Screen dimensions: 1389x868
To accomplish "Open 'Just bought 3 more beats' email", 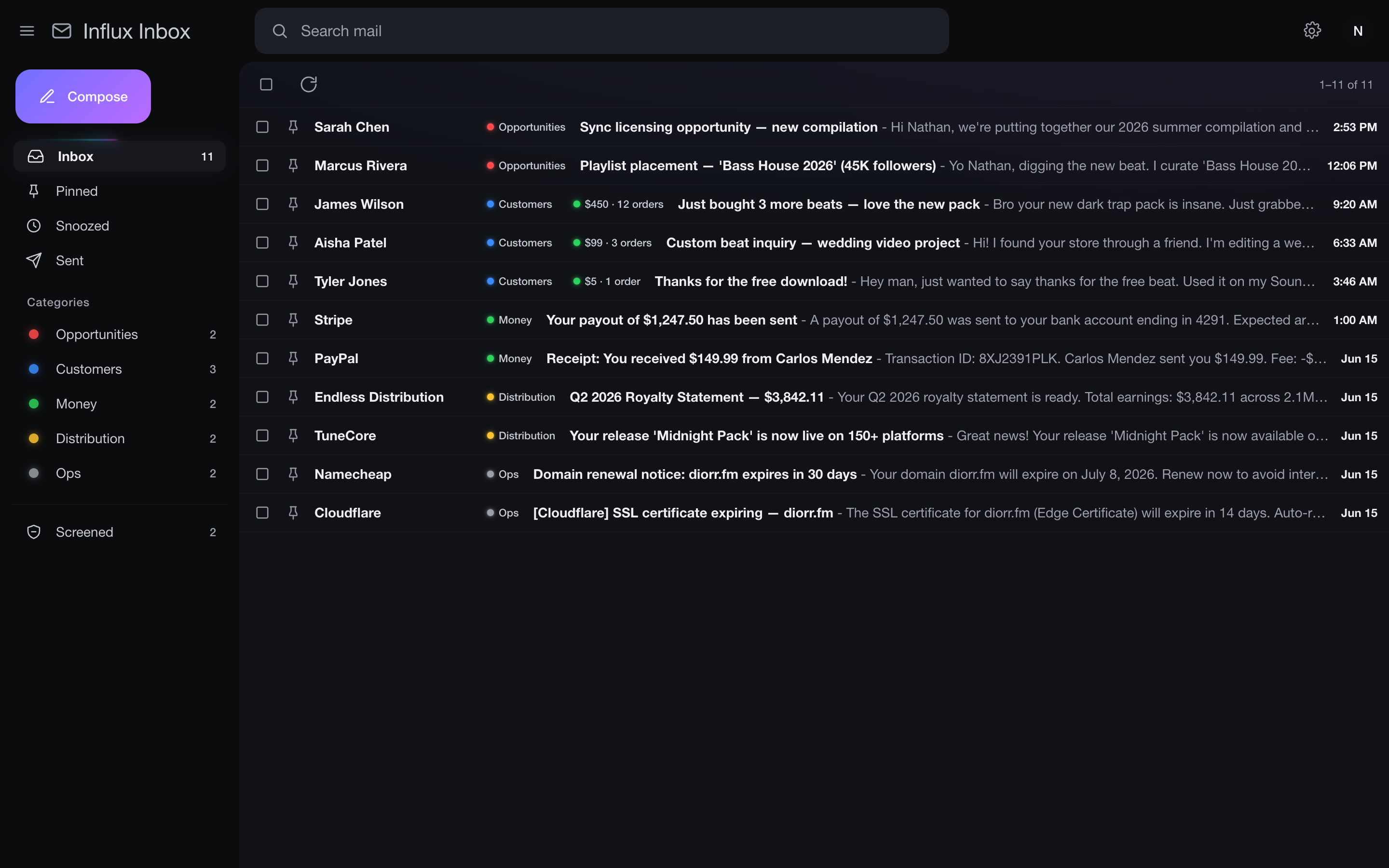I will [x=828, y=204].
